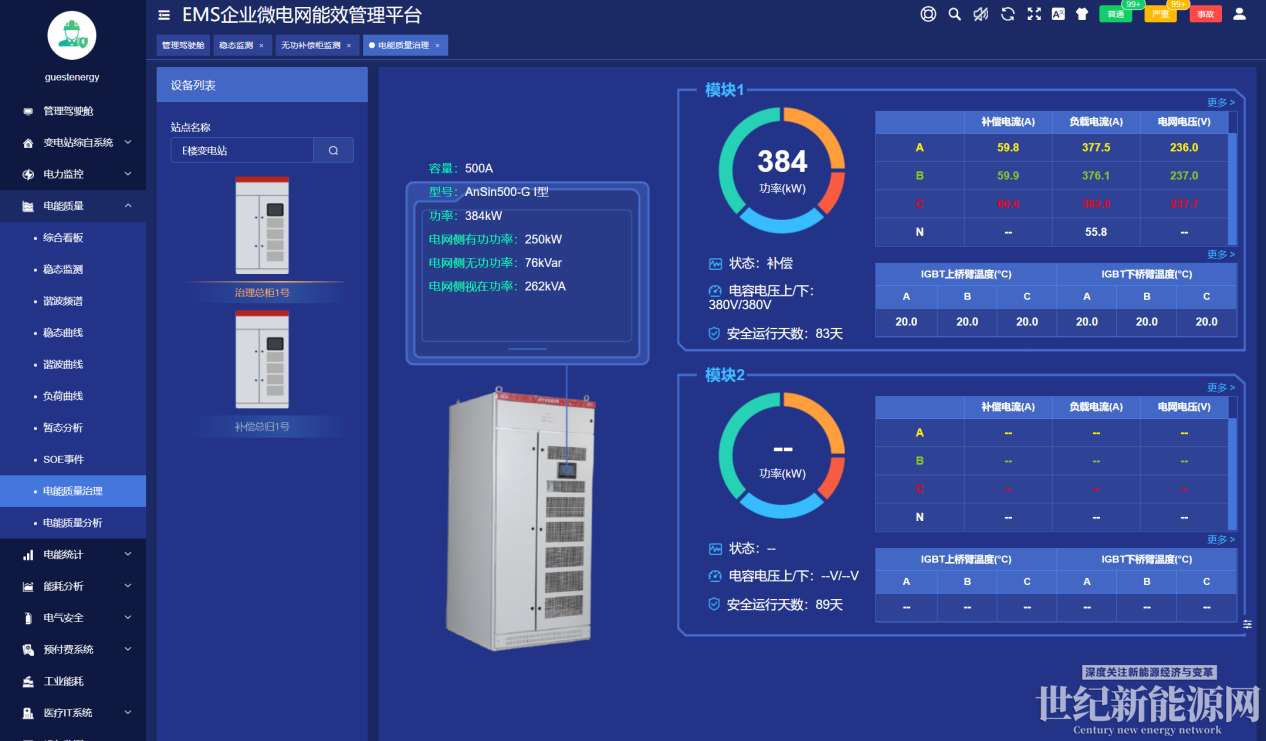Click the 模块1 safe-running shield icon

point(714,333)
